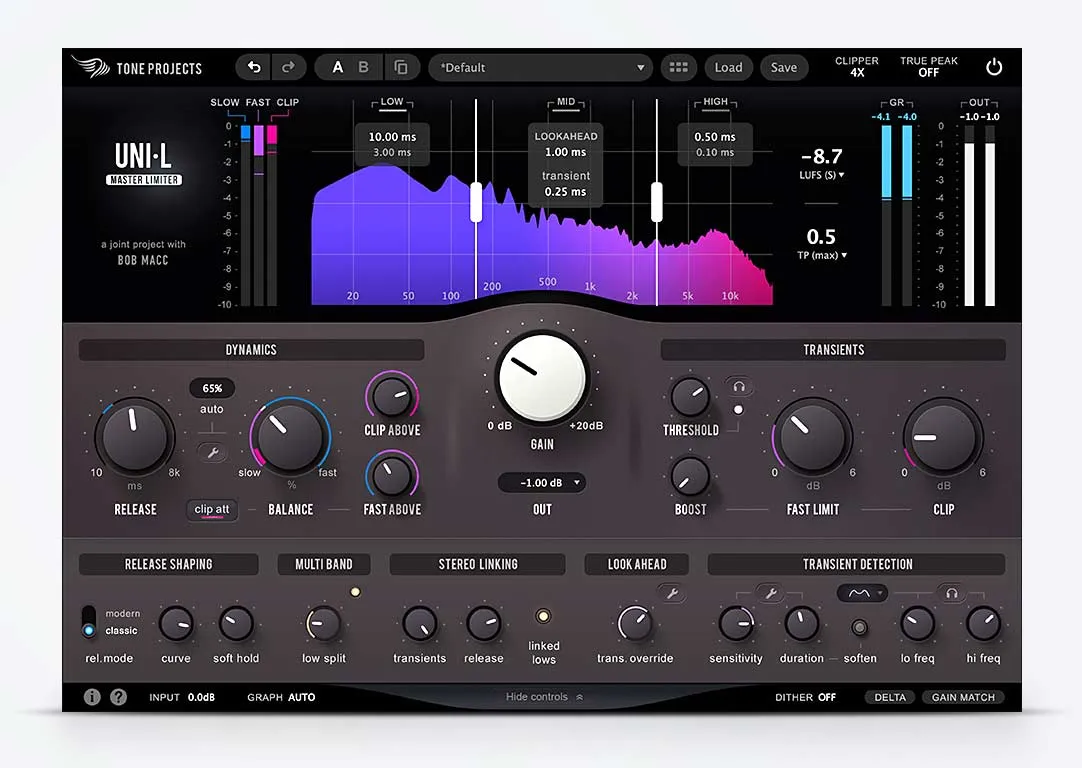Click the 65% auto release value

[212, 388]
